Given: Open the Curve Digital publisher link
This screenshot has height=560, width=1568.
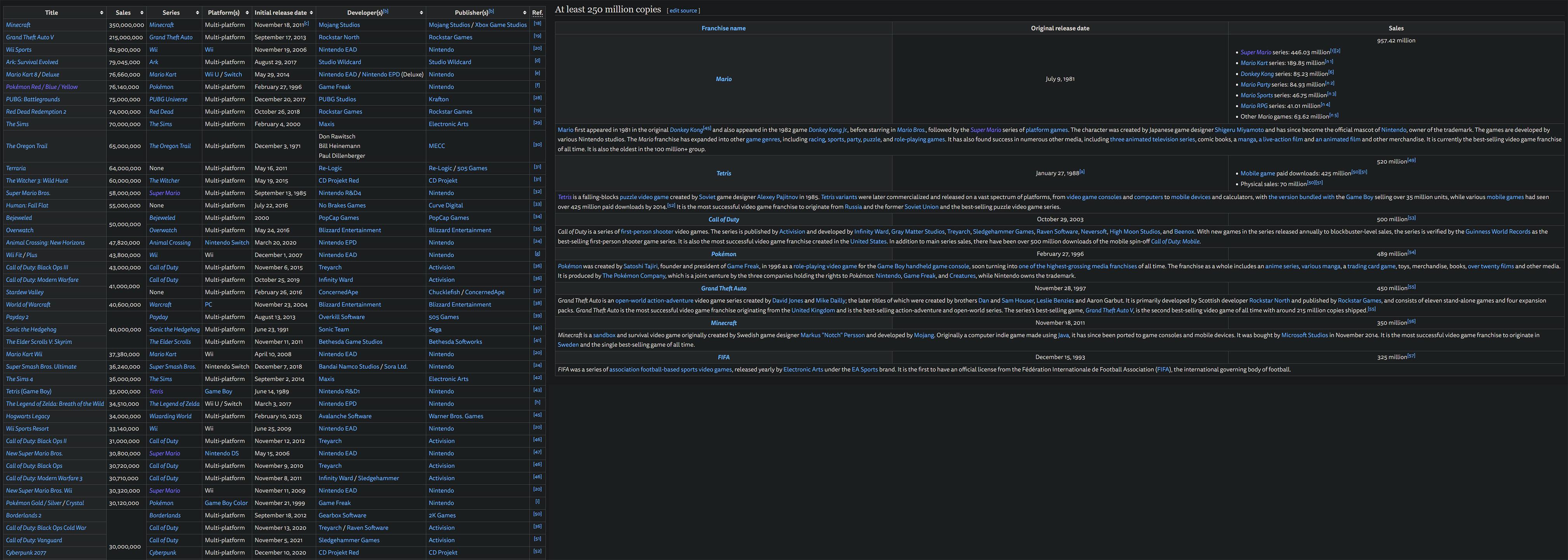Looking at the screenshot, I should (x=446, y=205).
